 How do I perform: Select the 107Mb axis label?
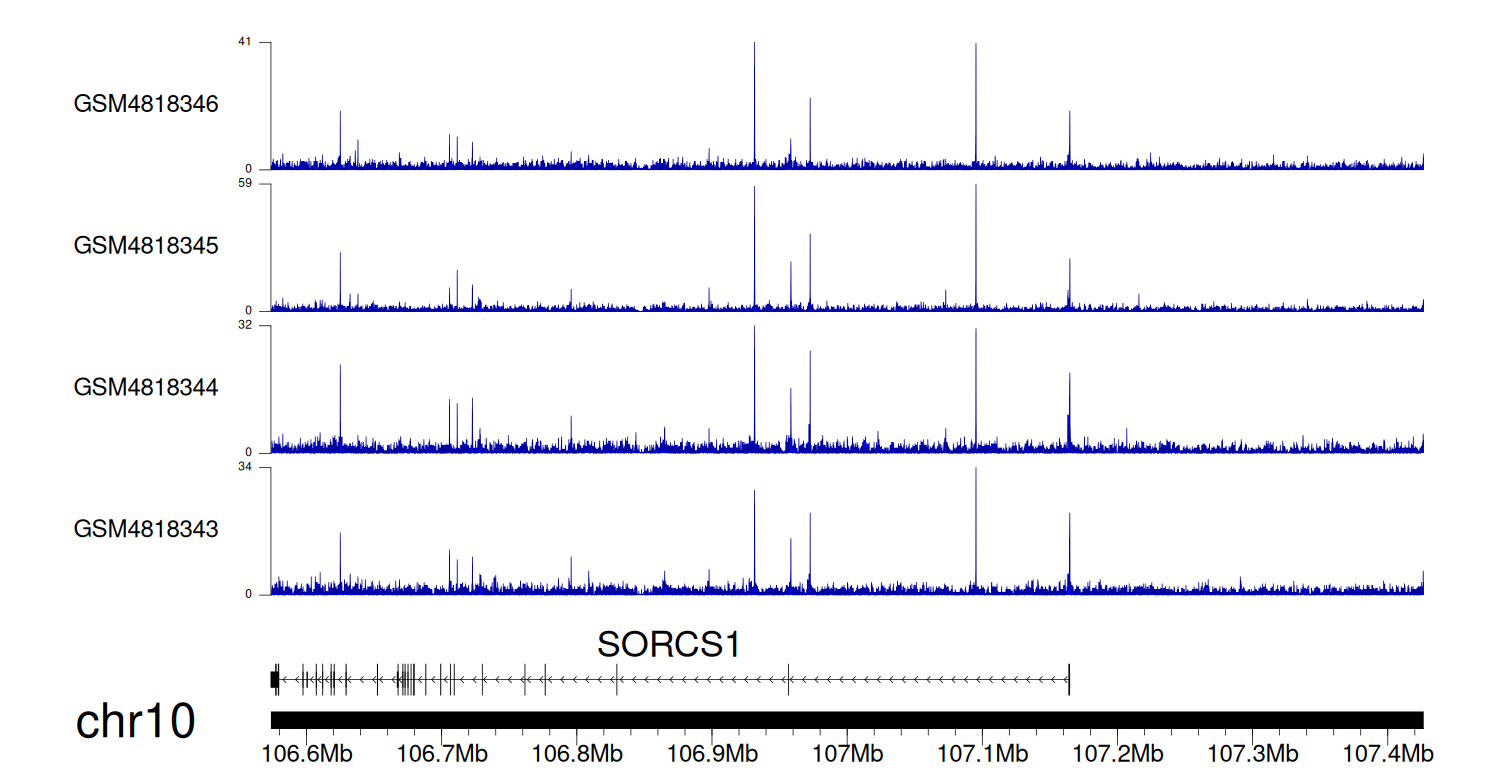tap(846, 752)
